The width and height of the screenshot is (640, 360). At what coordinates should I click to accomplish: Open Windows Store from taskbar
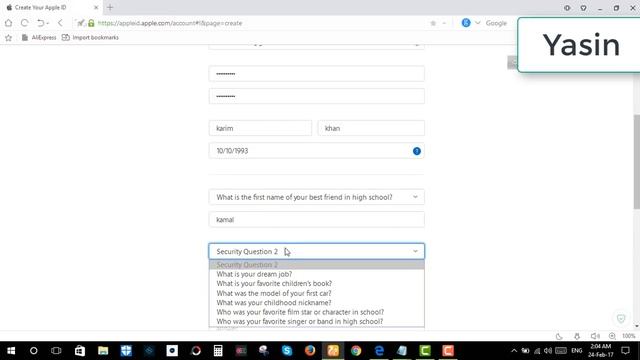(x=80, y=351)
